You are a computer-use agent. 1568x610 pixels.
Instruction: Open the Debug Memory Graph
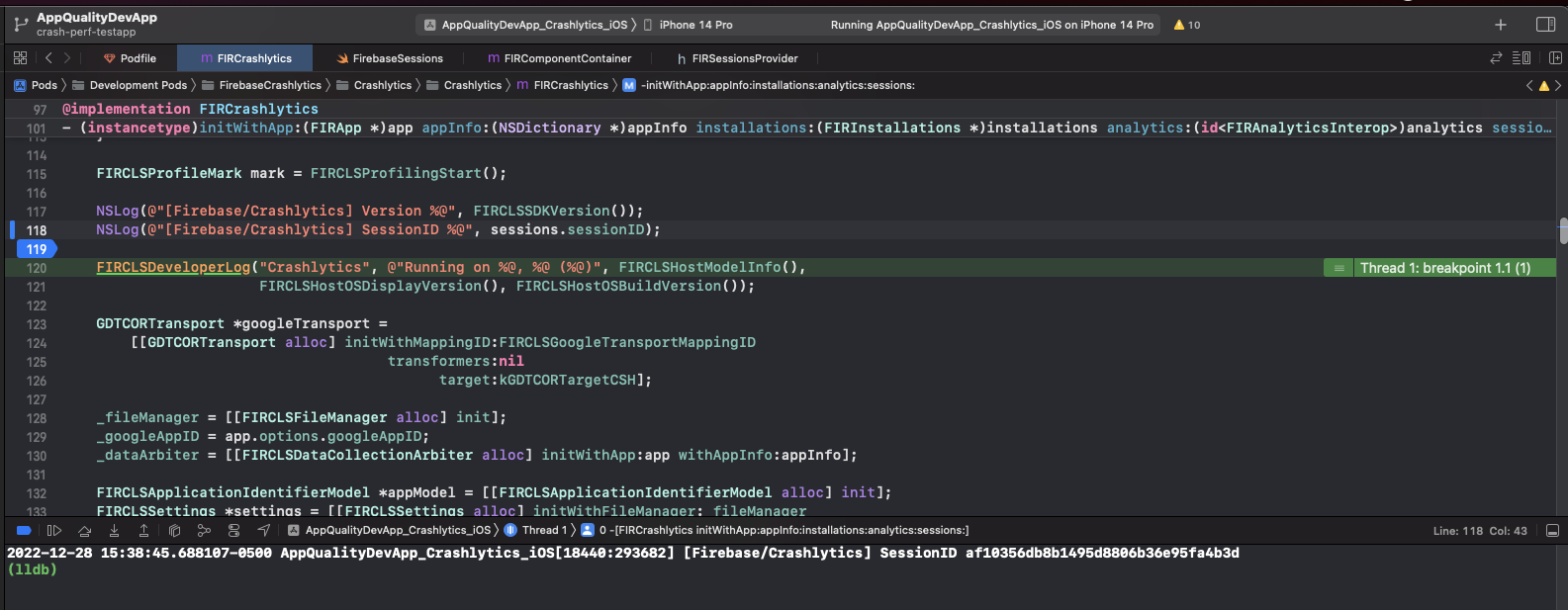[x=204, y=531]
